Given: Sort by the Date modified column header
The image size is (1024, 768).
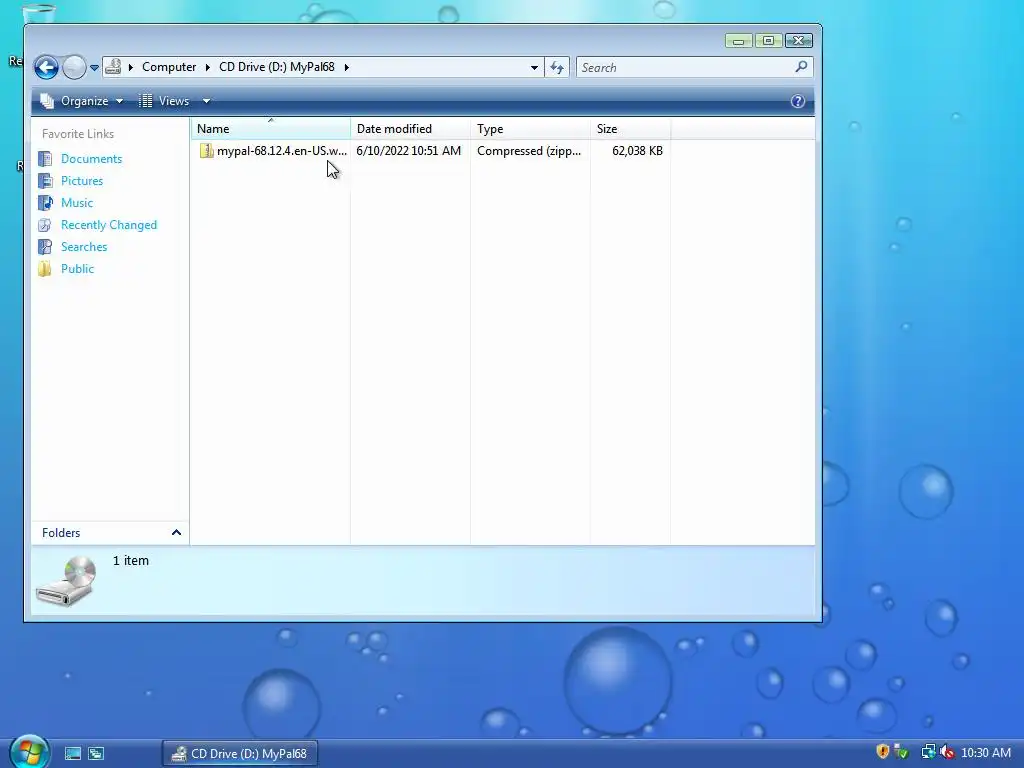Looking at the screenshot, I should 410,129.
